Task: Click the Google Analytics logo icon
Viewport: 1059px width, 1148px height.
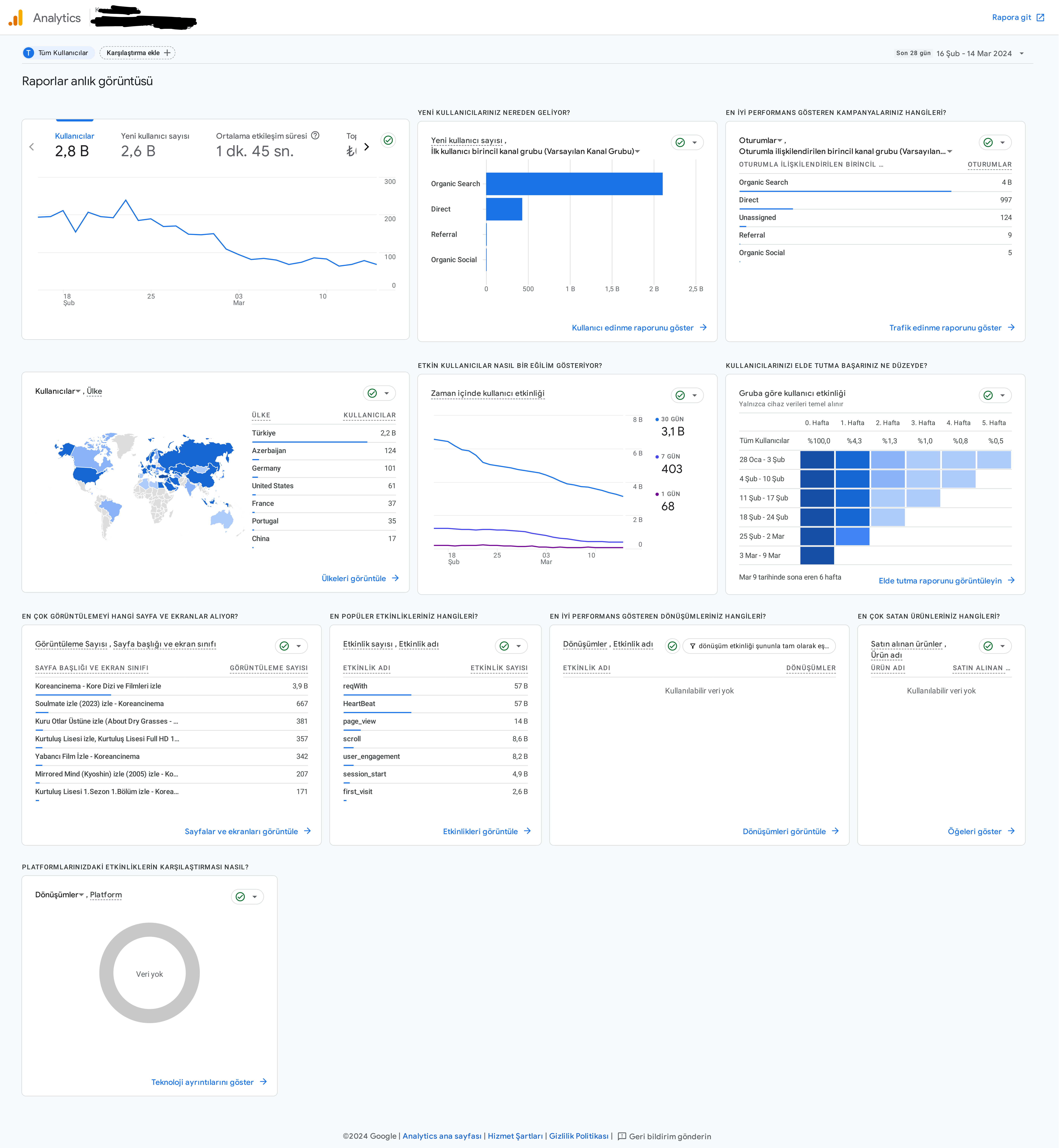Action: pos(15,18)
